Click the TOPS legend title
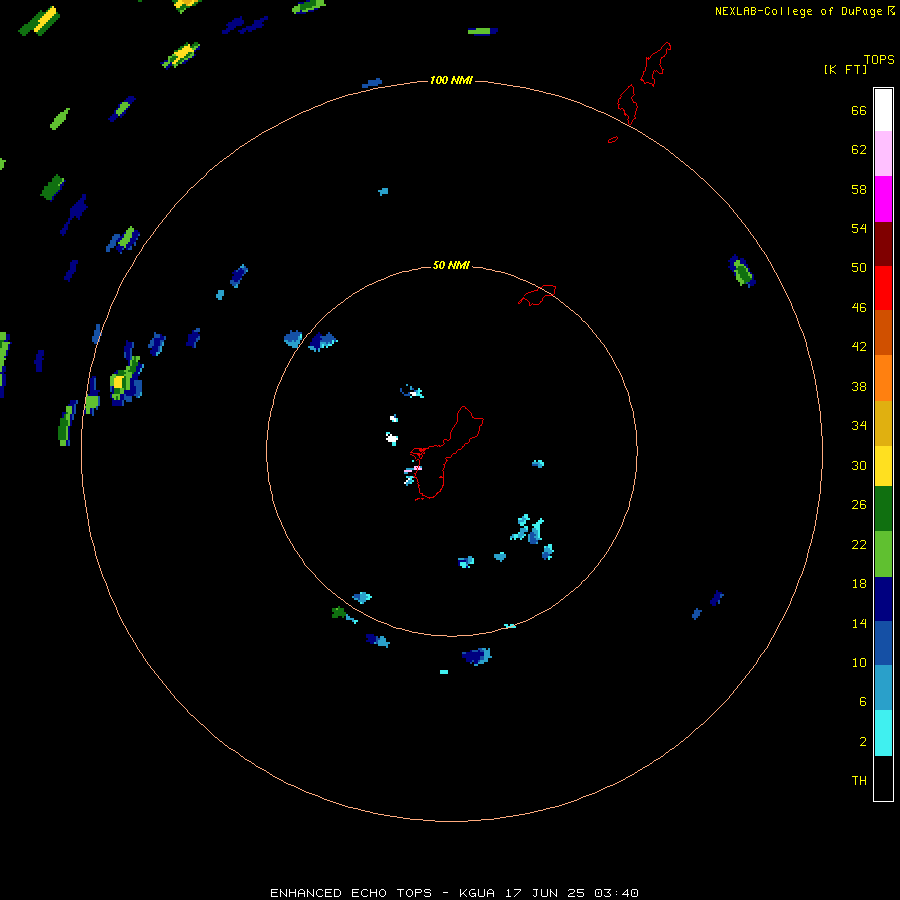Screen dimensions: 900x900 pyautogui.click(x=879, y=60)
